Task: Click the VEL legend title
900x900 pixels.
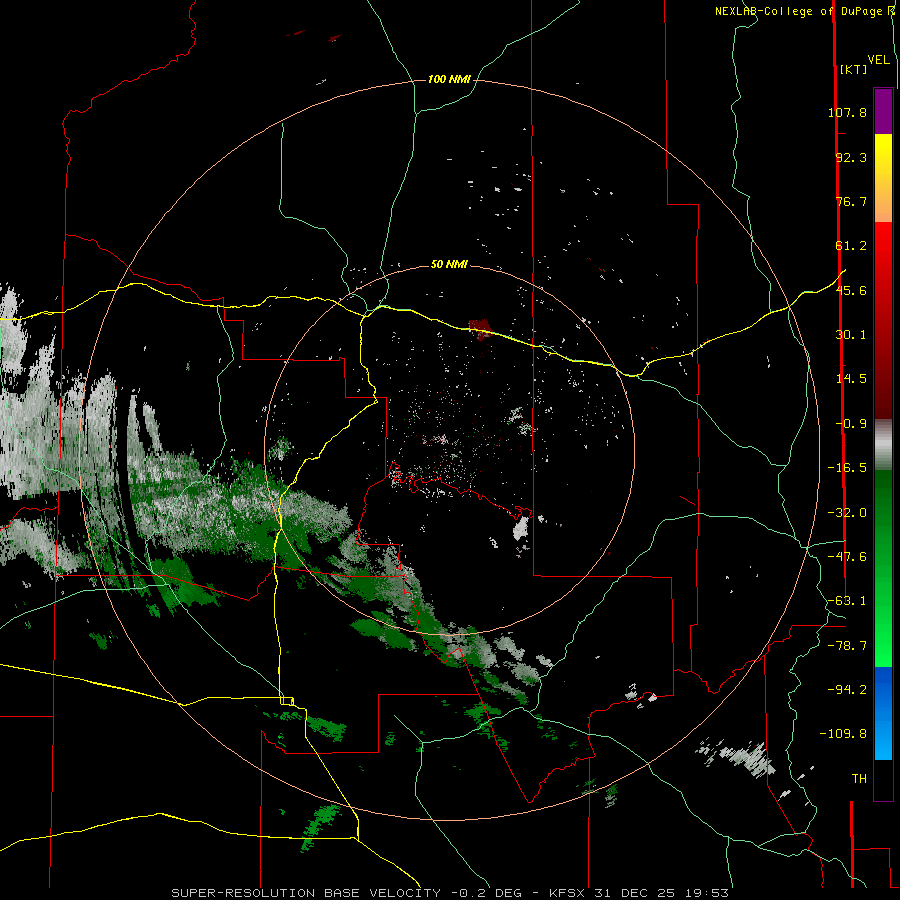Action: [x=878, y=60]
